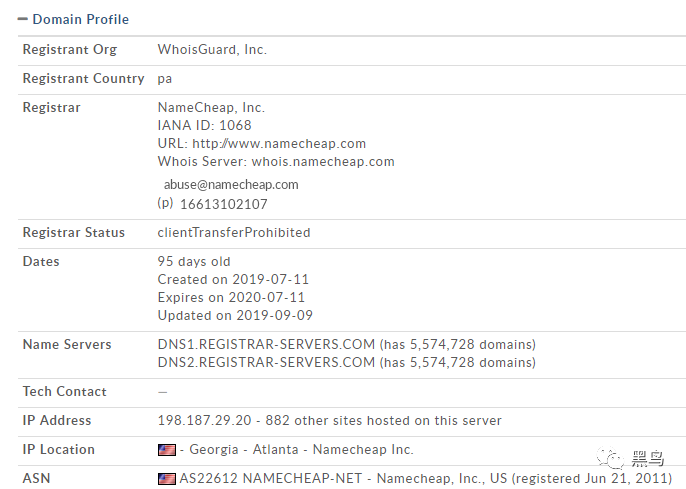Click the AS22612 NAMECHEAP-NET ASN entry
Screen dimensions: 686x489
pyautogui.click(x=271, y=479)
